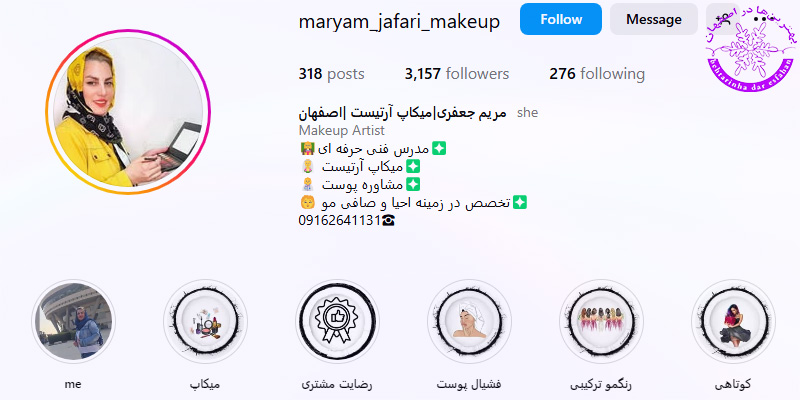800x400 pixels.
Task: View the profile picture story ring
Action: pos(128,112)
